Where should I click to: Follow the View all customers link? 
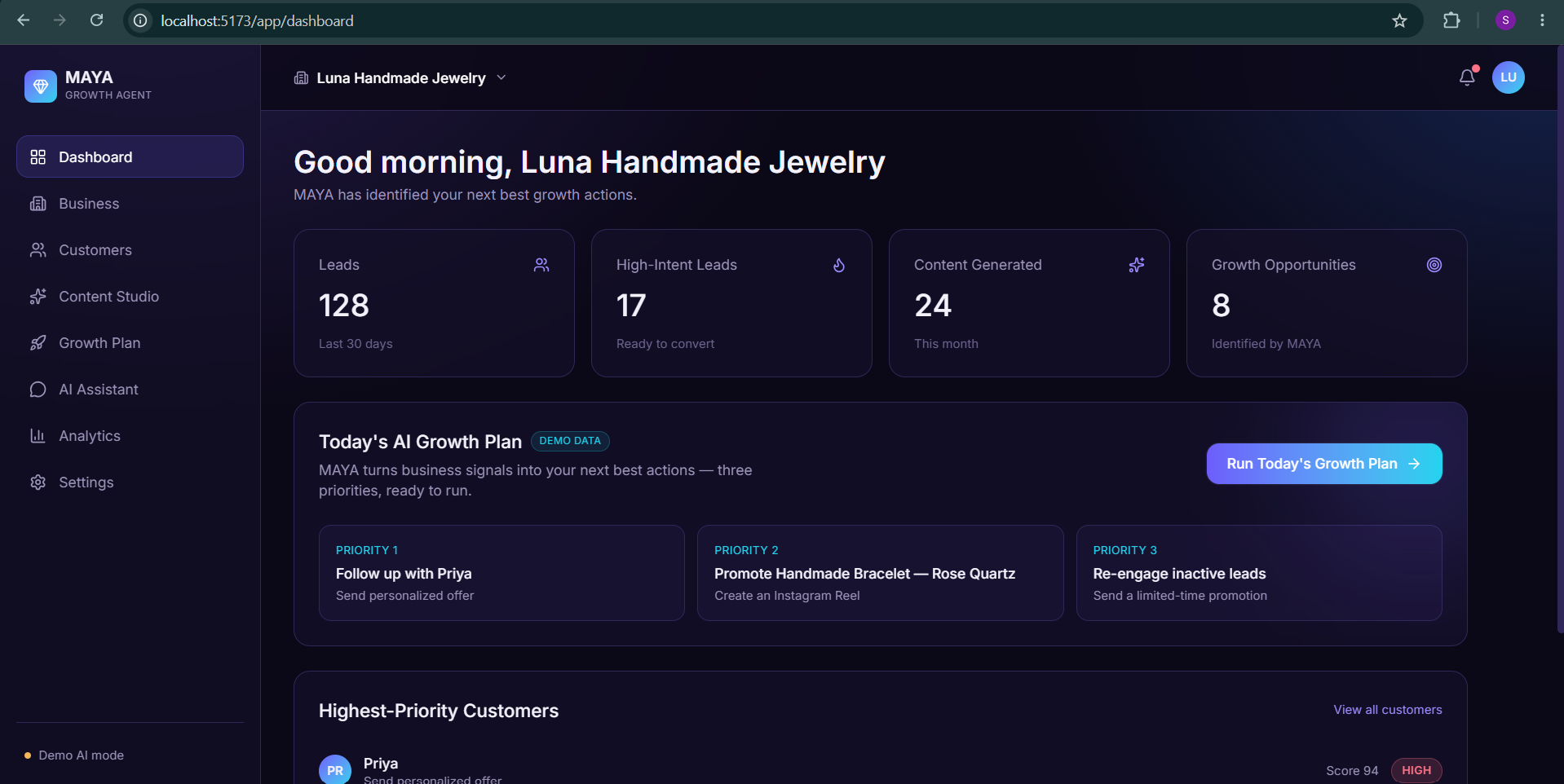pos(1388,710)
